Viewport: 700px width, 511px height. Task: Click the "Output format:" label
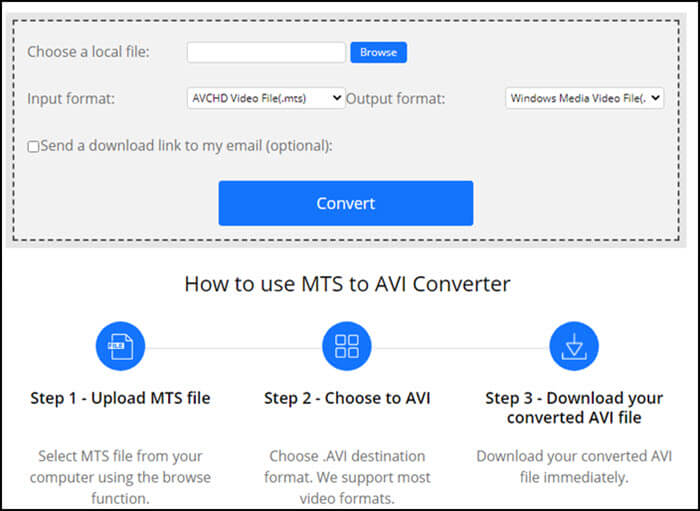(395, 98)
